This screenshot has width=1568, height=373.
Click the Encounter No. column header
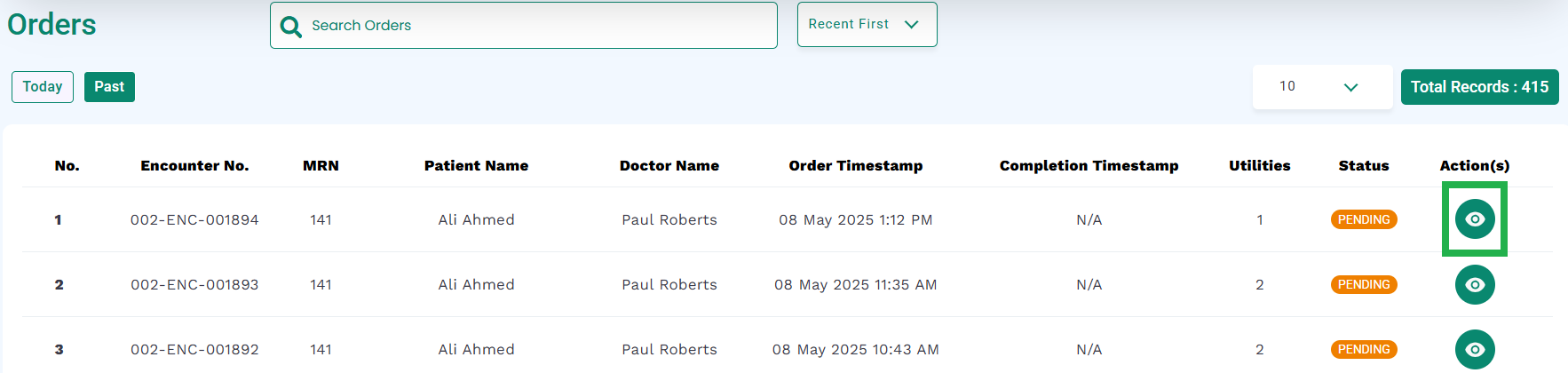click(x=194, y=165)
